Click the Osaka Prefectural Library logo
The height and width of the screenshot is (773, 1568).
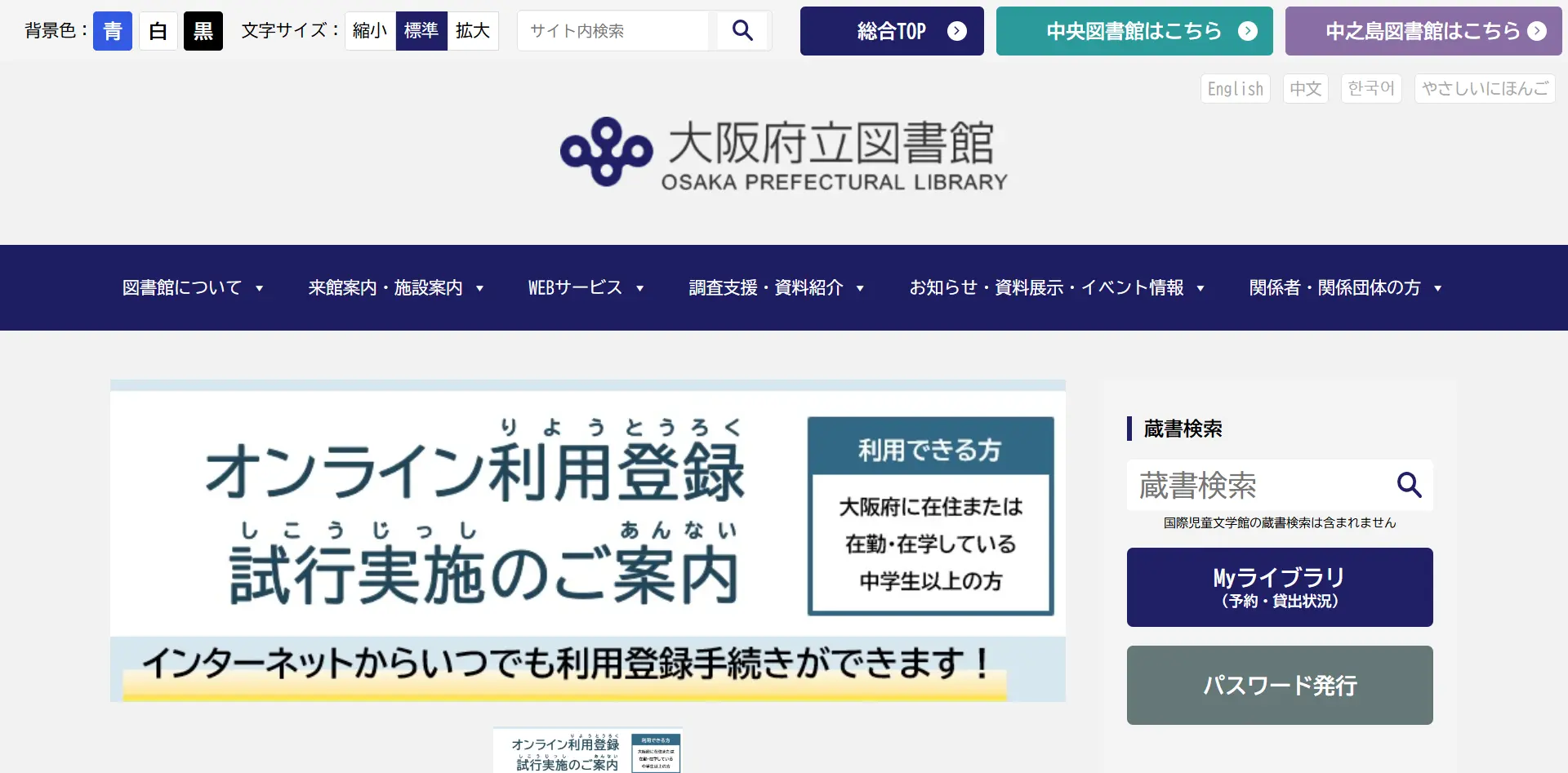pos(782,153)
